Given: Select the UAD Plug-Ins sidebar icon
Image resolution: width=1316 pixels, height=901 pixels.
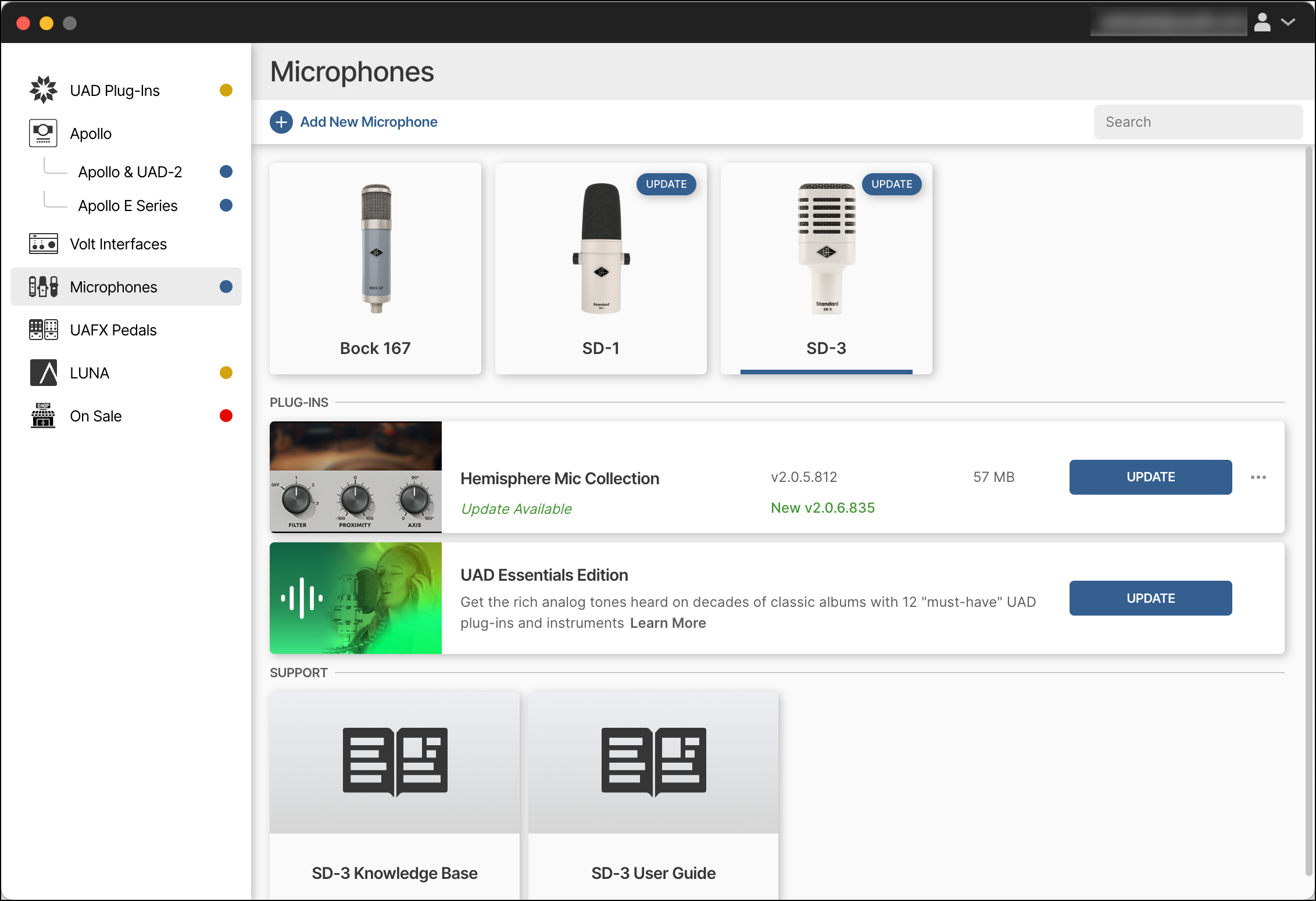Looking at the screenshot, I should point(44,90).
